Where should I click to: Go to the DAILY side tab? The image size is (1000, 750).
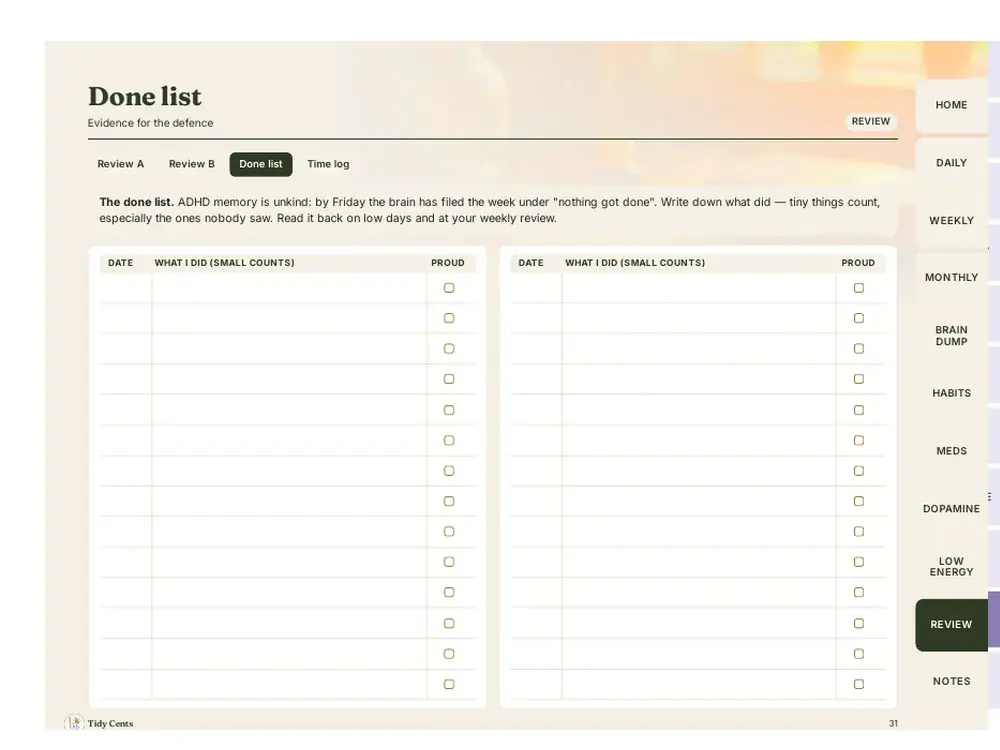951,163
